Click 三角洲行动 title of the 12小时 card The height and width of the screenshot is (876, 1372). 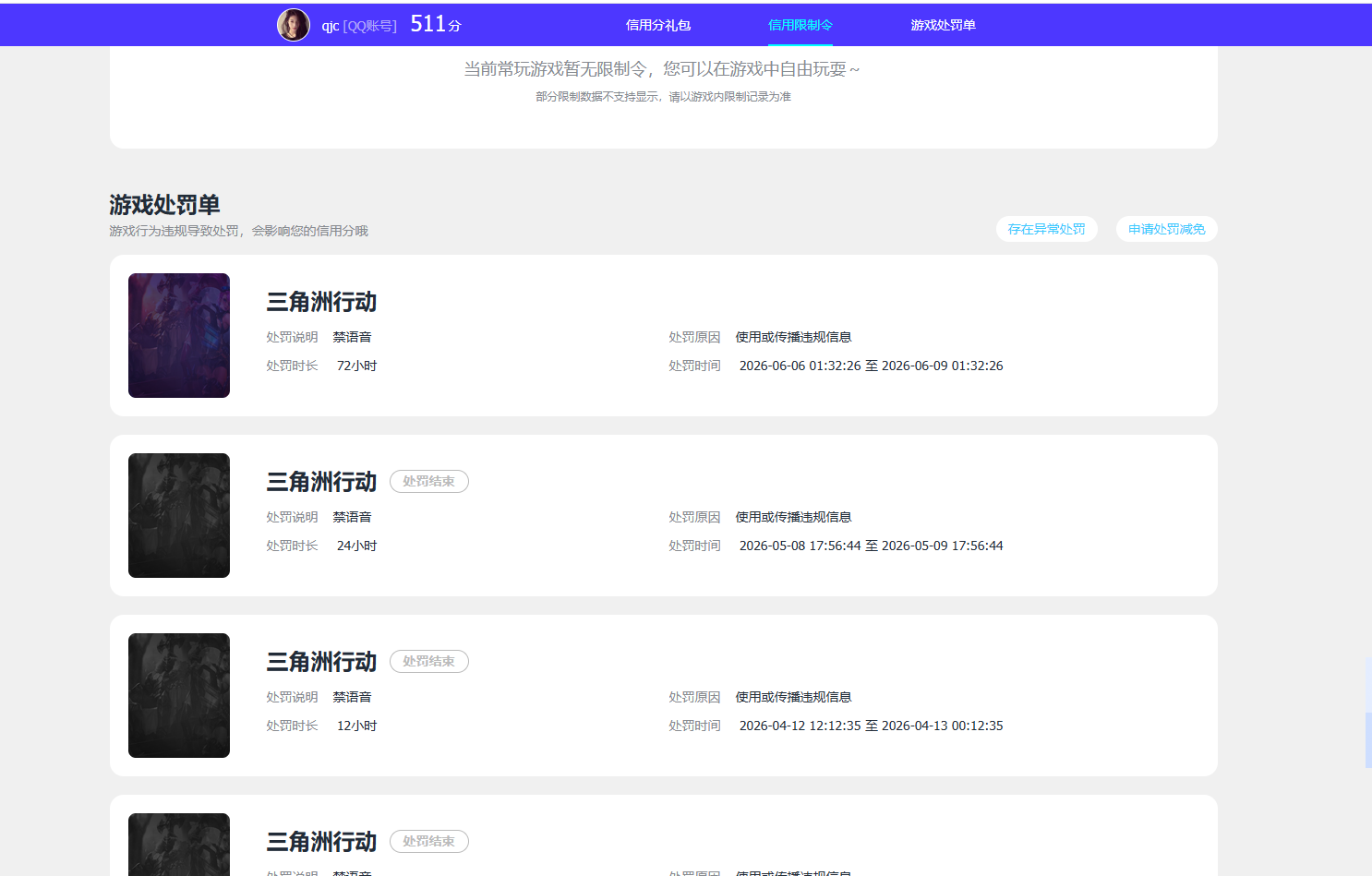pyautogui.click(x=321, y=662)
